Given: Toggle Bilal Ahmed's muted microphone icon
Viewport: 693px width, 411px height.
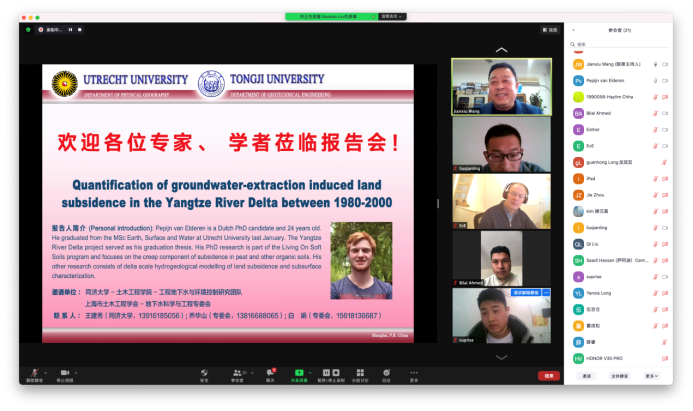Looking at the screenshot, I should [x=655, y=113].
